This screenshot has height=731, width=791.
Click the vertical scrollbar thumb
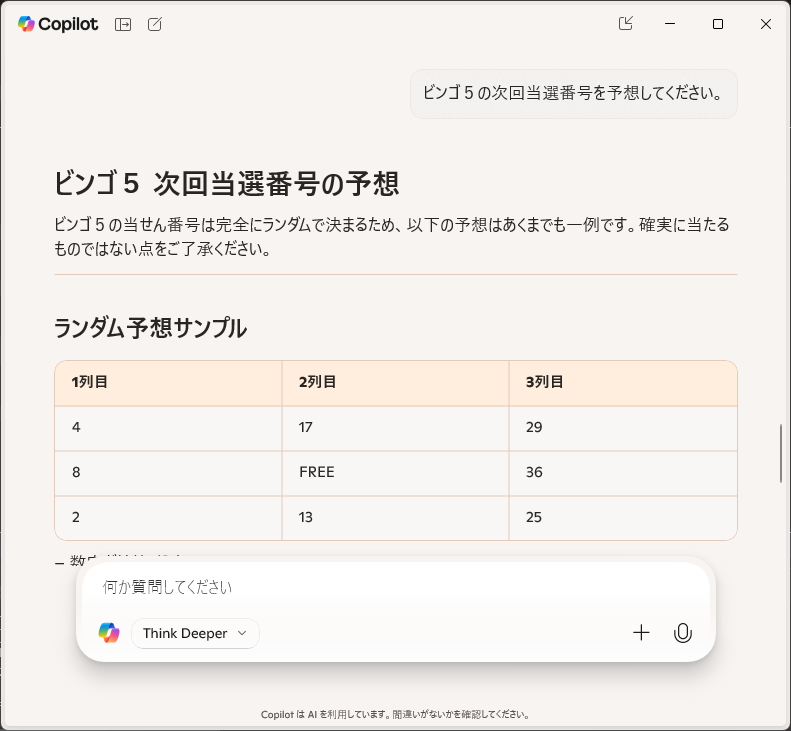tap(781, 454)
